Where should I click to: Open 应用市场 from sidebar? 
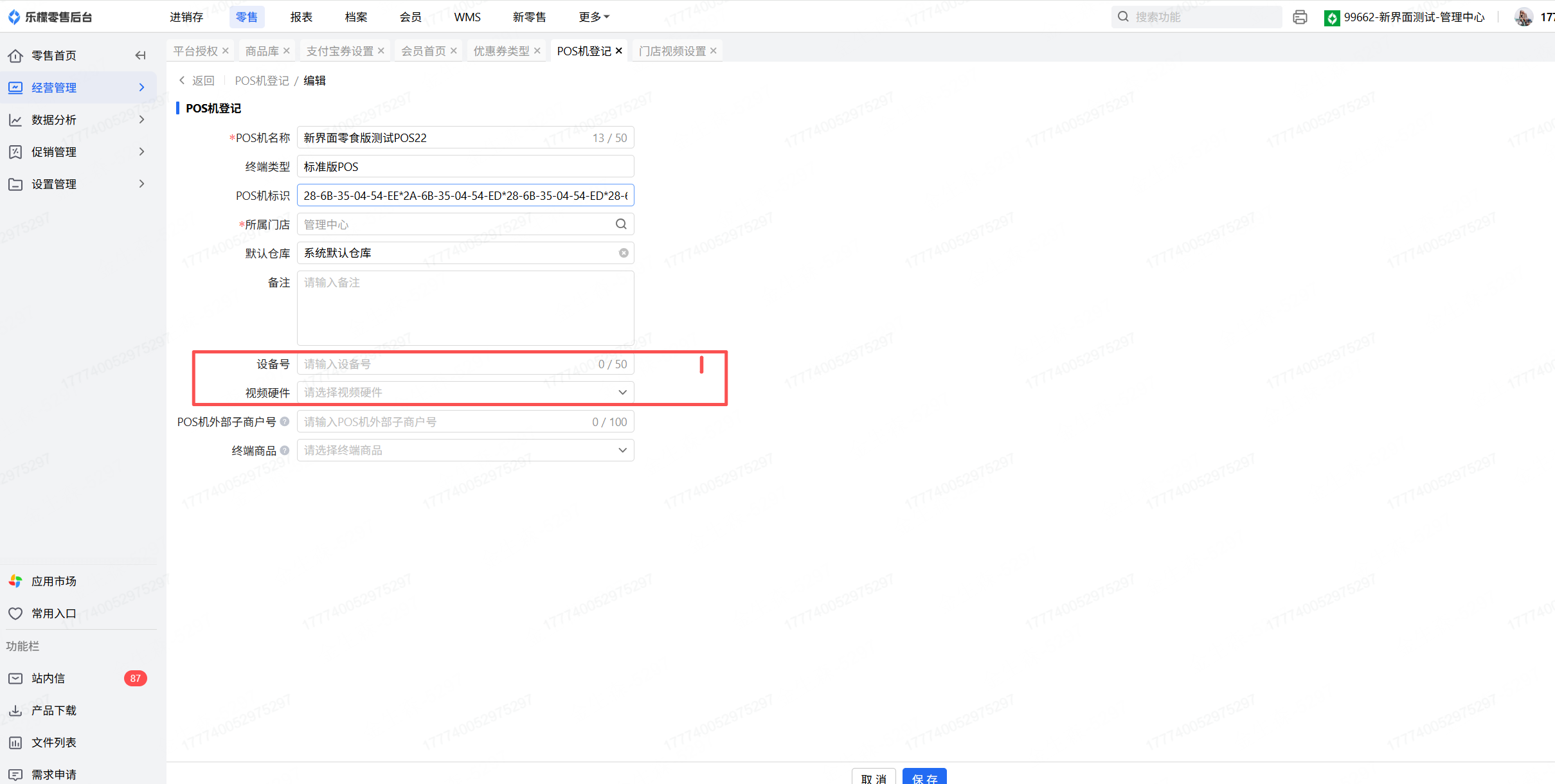(54, 581)
